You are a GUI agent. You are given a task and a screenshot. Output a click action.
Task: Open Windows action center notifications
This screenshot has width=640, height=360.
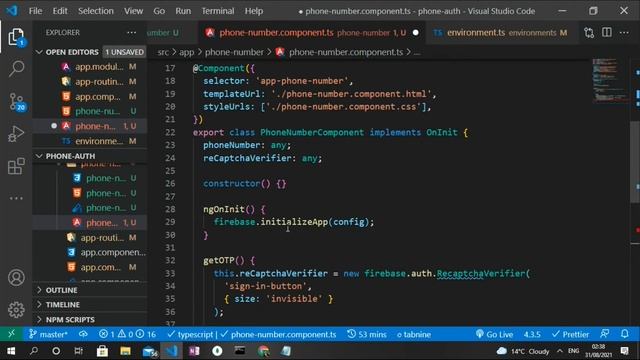(624, 351)
